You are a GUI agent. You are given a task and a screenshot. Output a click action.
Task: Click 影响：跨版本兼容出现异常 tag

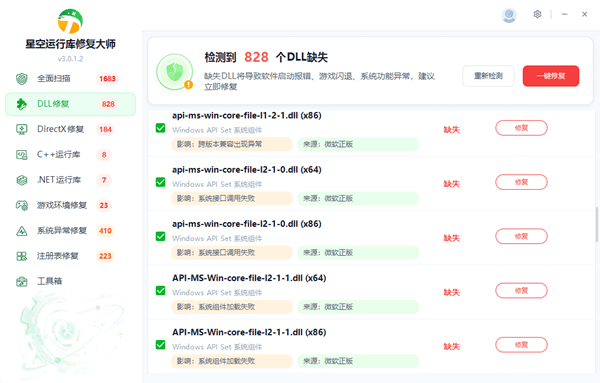[x=232, y=144]
